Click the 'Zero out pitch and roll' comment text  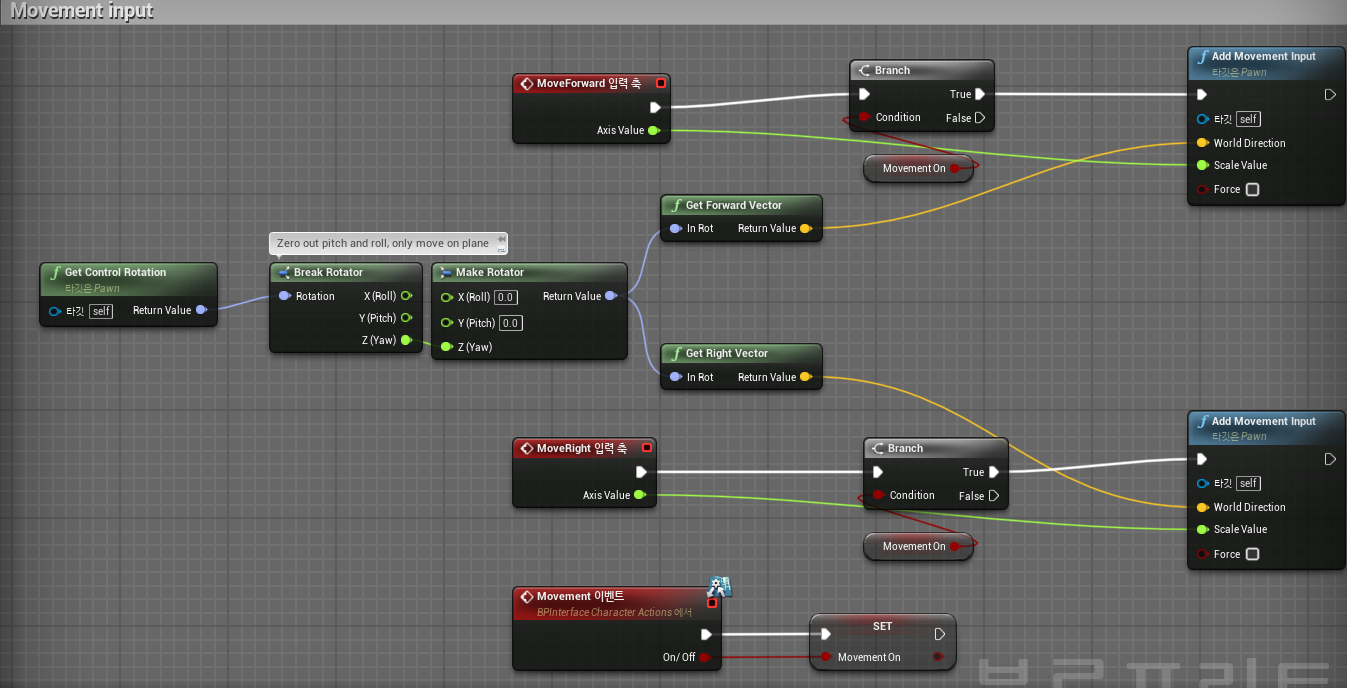tap(383, 243)
